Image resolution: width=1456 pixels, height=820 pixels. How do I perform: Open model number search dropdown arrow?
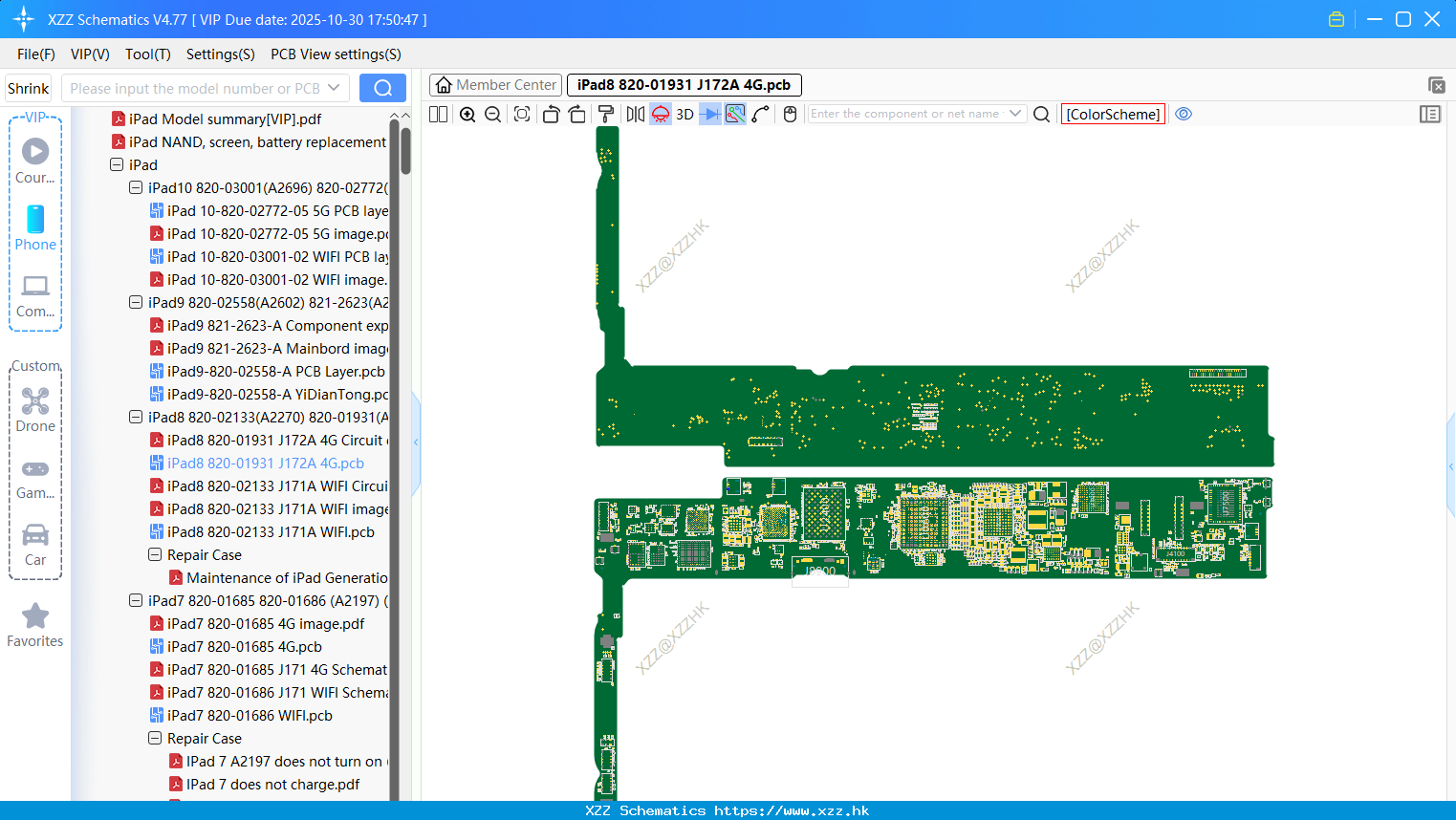[334, 88]
